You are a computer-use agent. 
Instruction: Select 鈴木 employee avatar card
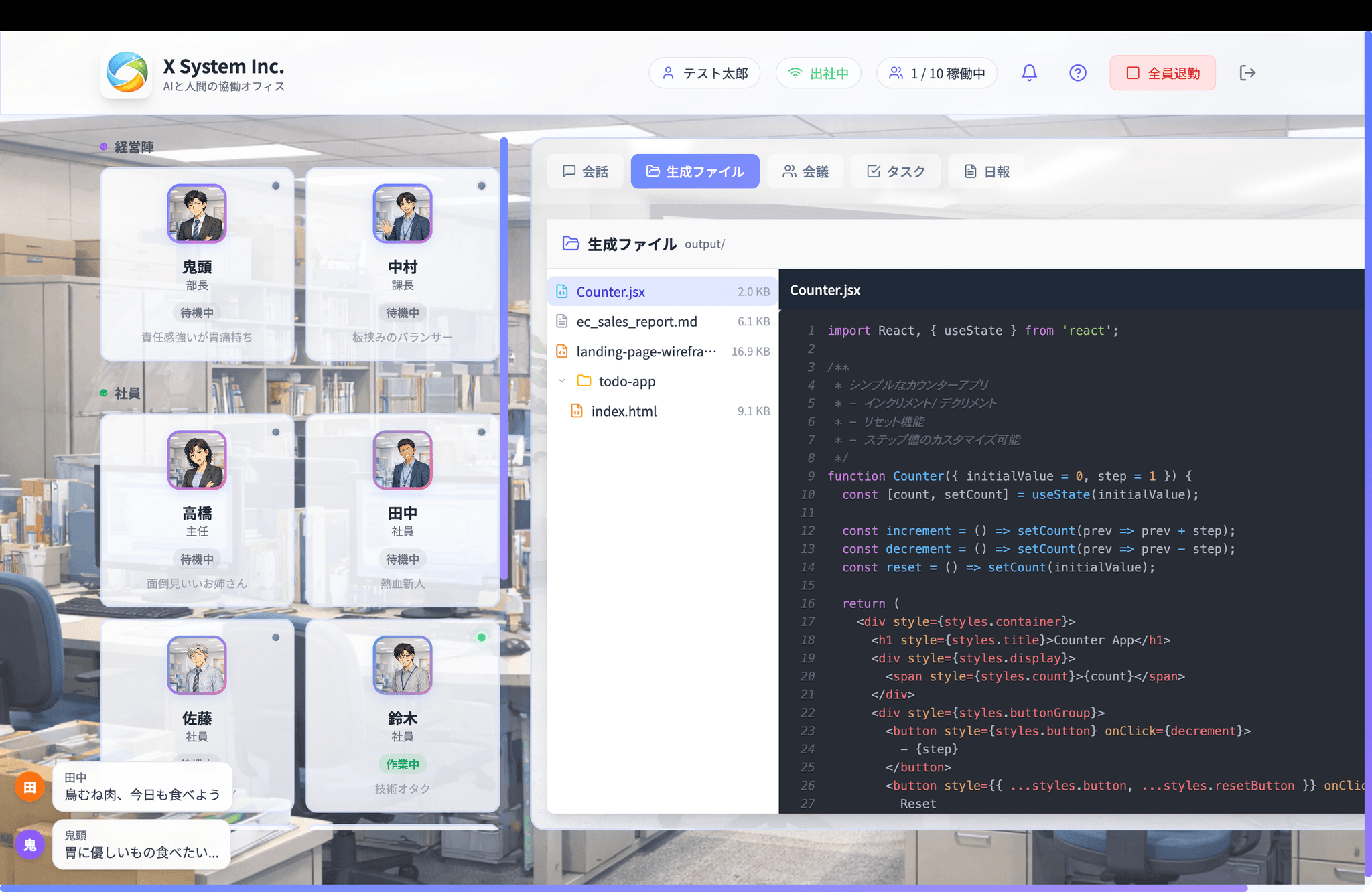pyautogui.click(x=403, y=666)
